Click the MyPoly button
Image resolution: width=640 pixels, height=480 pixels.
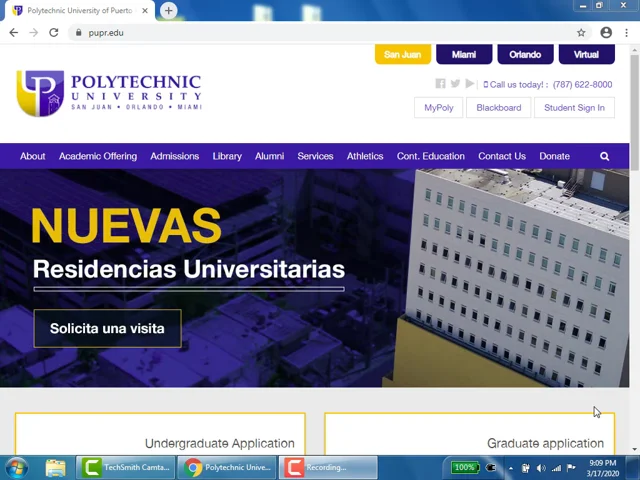click(x=439, y=108)
